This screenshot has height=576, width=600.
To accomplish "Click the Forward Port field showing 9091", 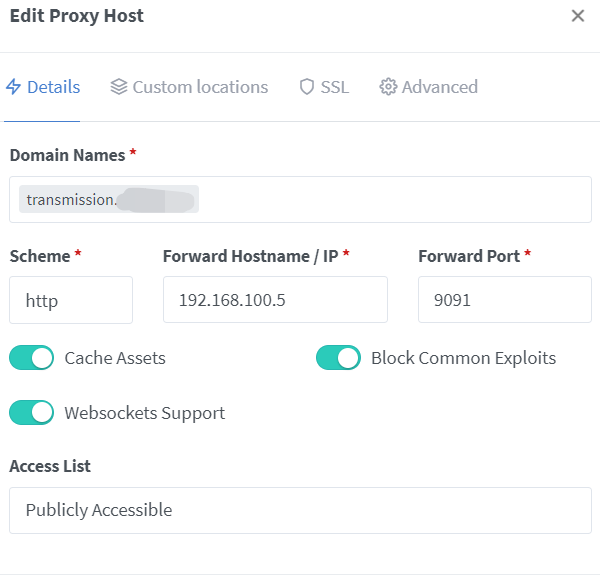I will click(504, 300).
